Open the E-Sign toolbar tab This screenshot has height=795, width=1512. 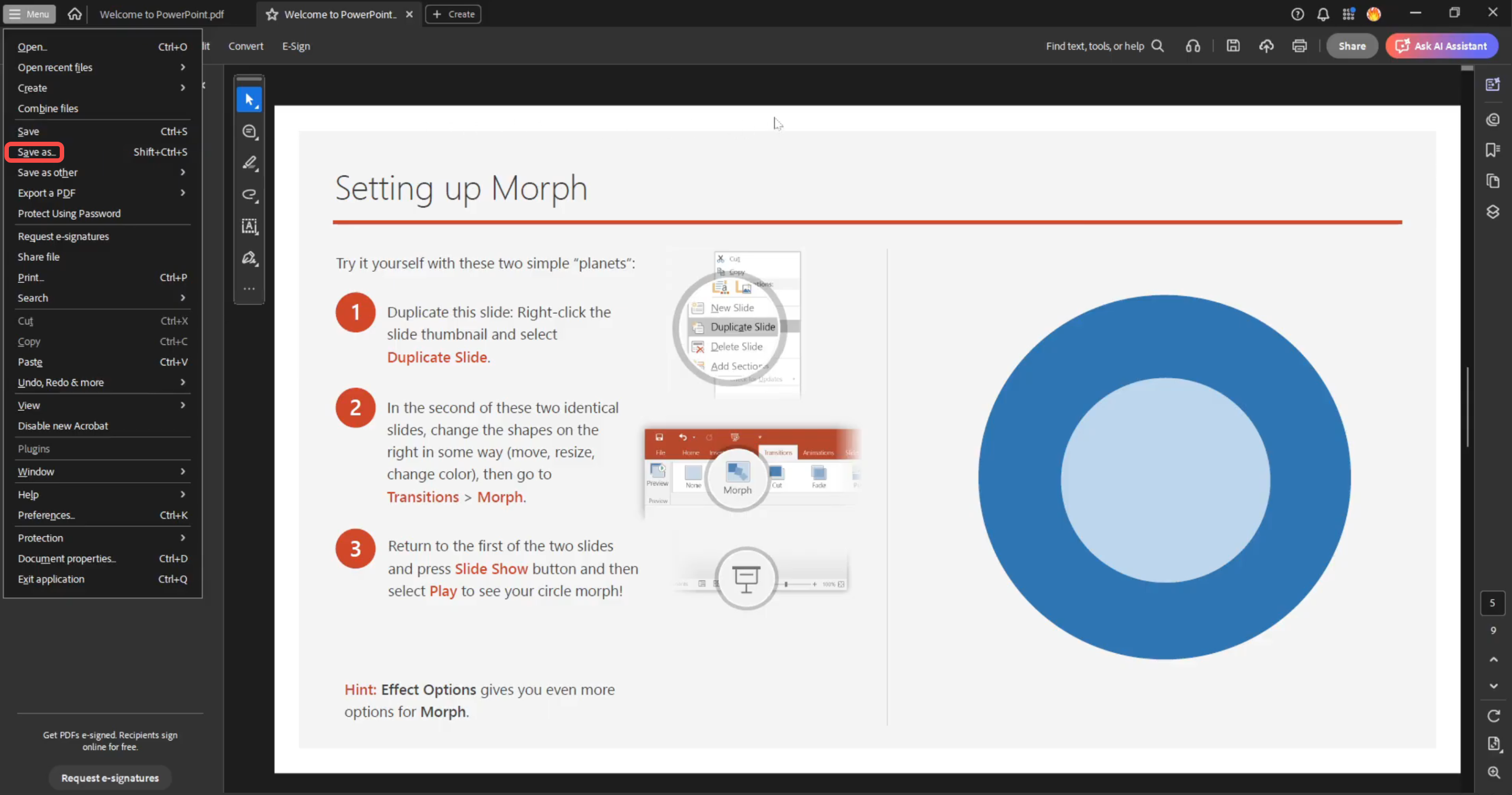coord(297,47)
